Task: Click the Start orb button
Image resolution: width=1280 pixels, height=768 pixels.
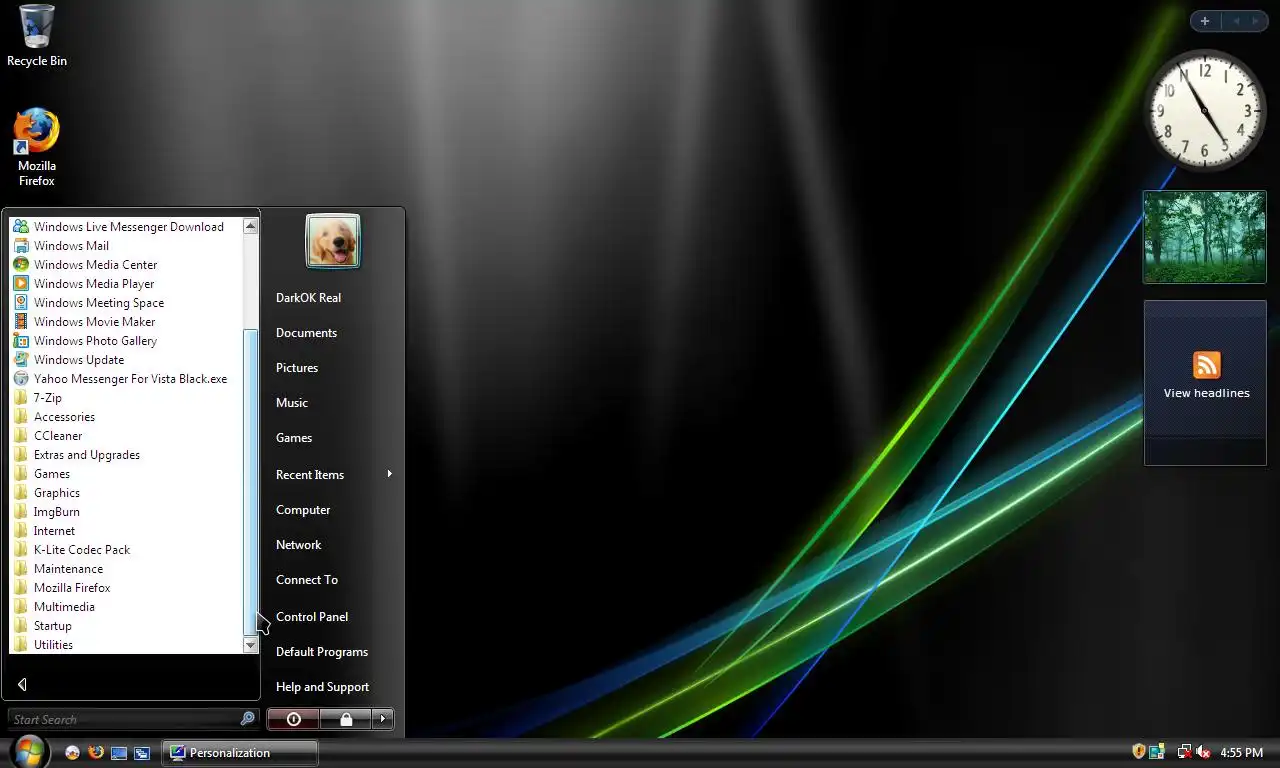Action: (x=28, y=751)
